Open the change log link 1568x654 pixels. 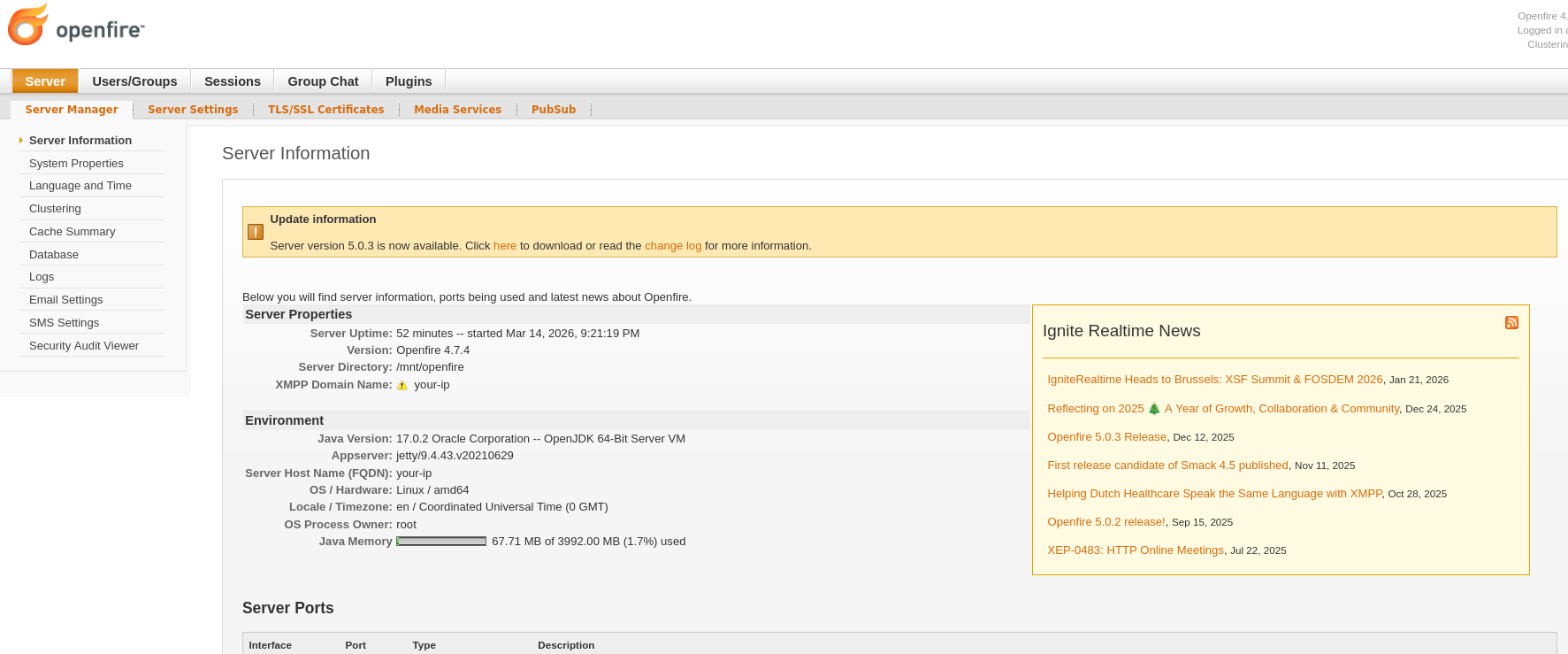pos(673,246)
